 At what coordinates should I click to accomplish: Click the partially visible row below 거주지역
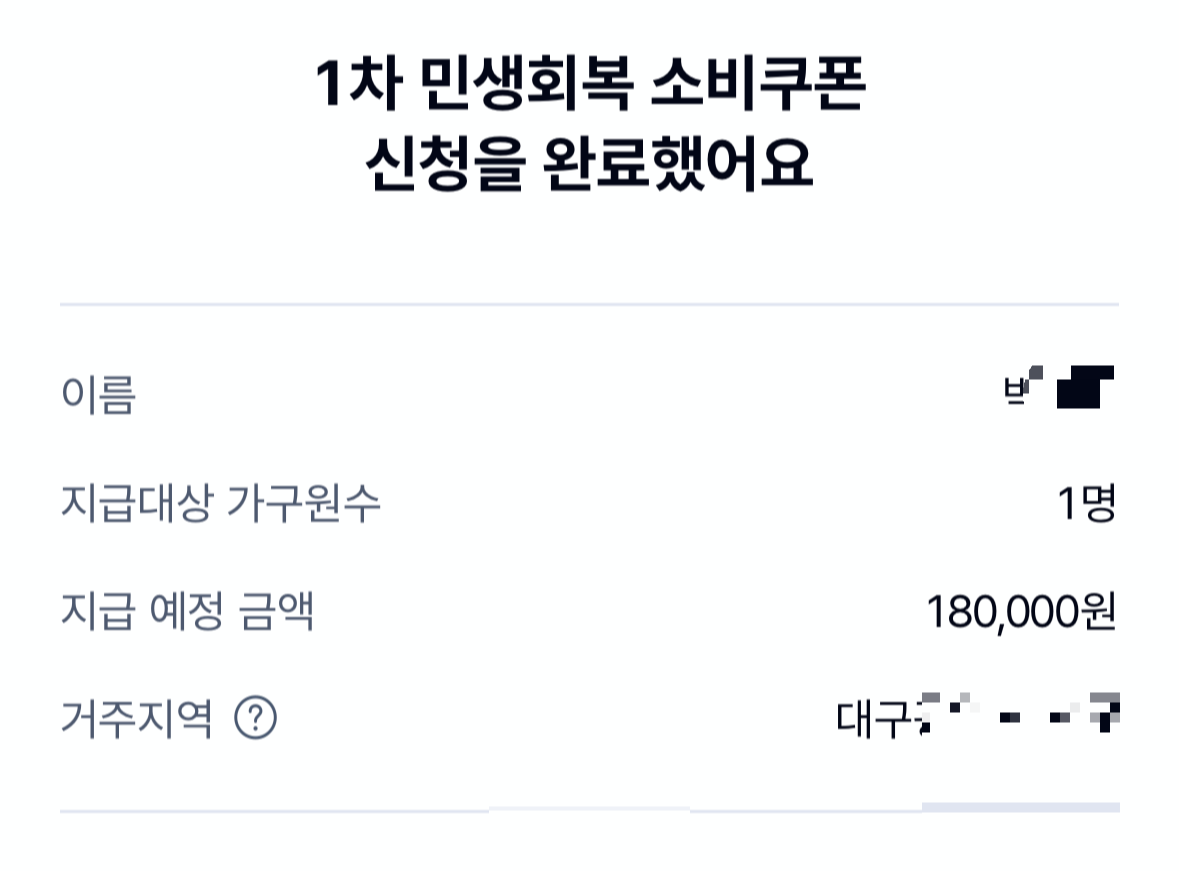[590, 810]
